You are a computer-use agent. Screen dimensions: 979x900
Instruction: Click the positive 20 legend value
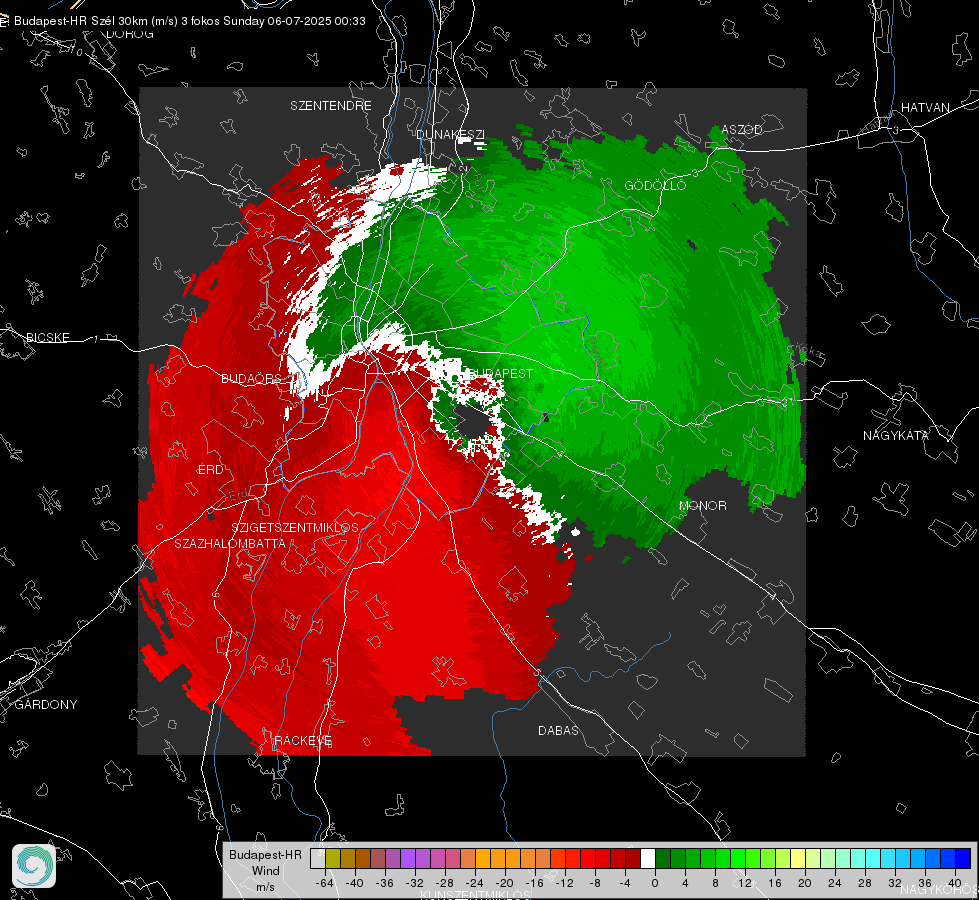[805, 883]
